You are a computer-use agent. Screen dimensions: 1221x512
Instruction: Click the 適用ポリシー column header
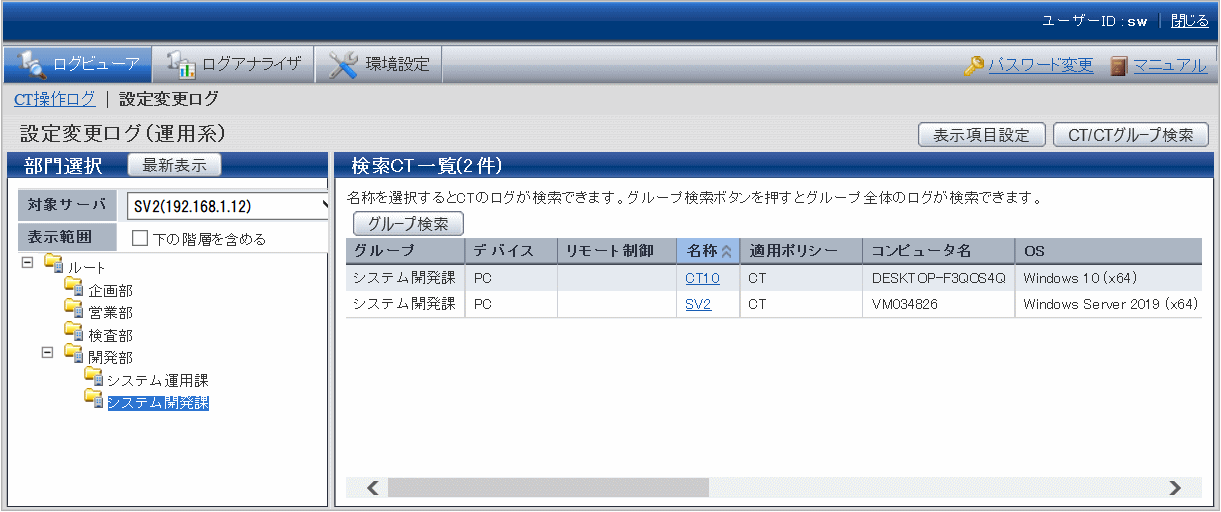801,251
